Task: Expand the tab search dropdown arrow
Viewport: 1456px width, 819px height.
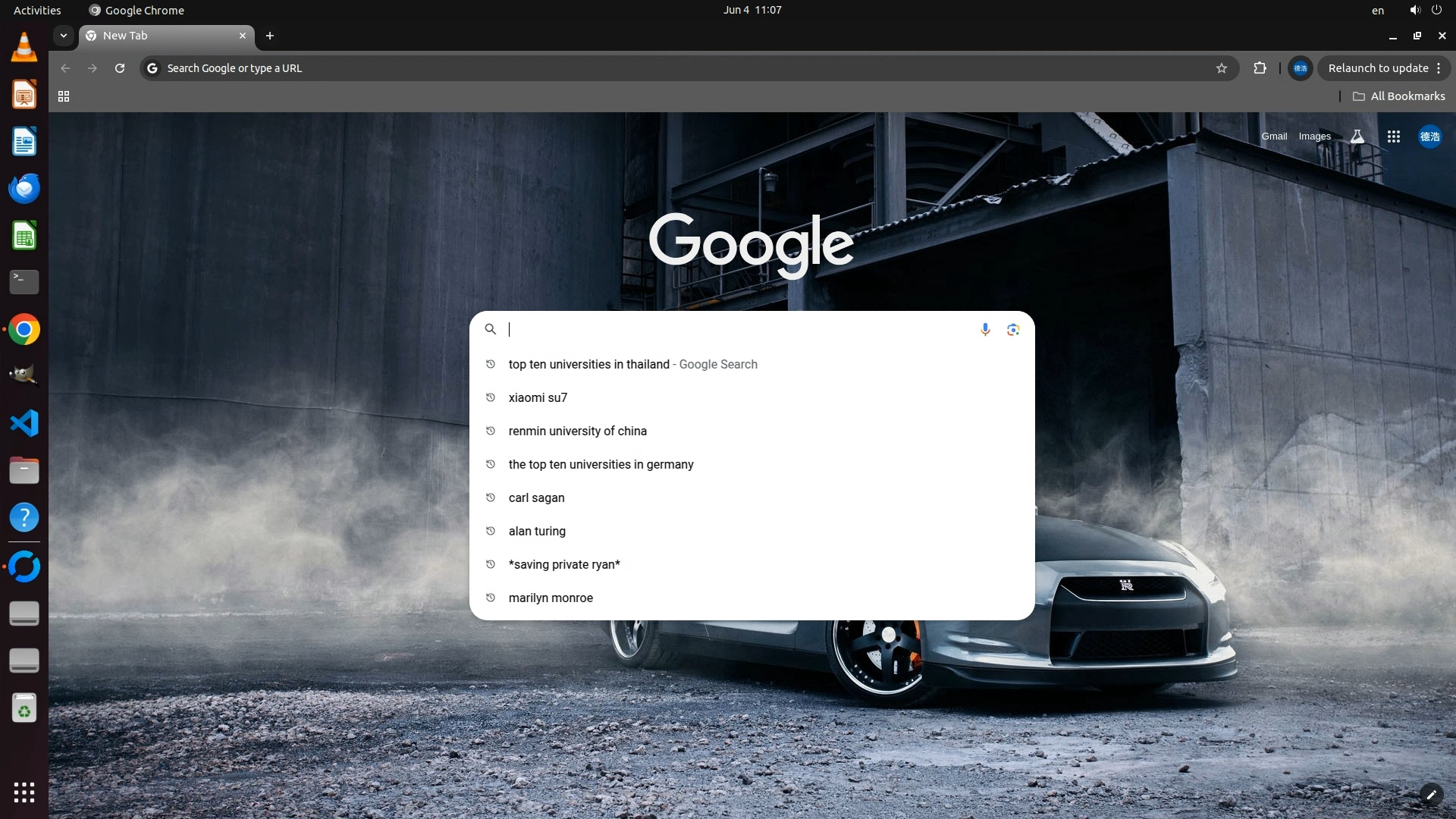Action: click(x=64, y=36)
